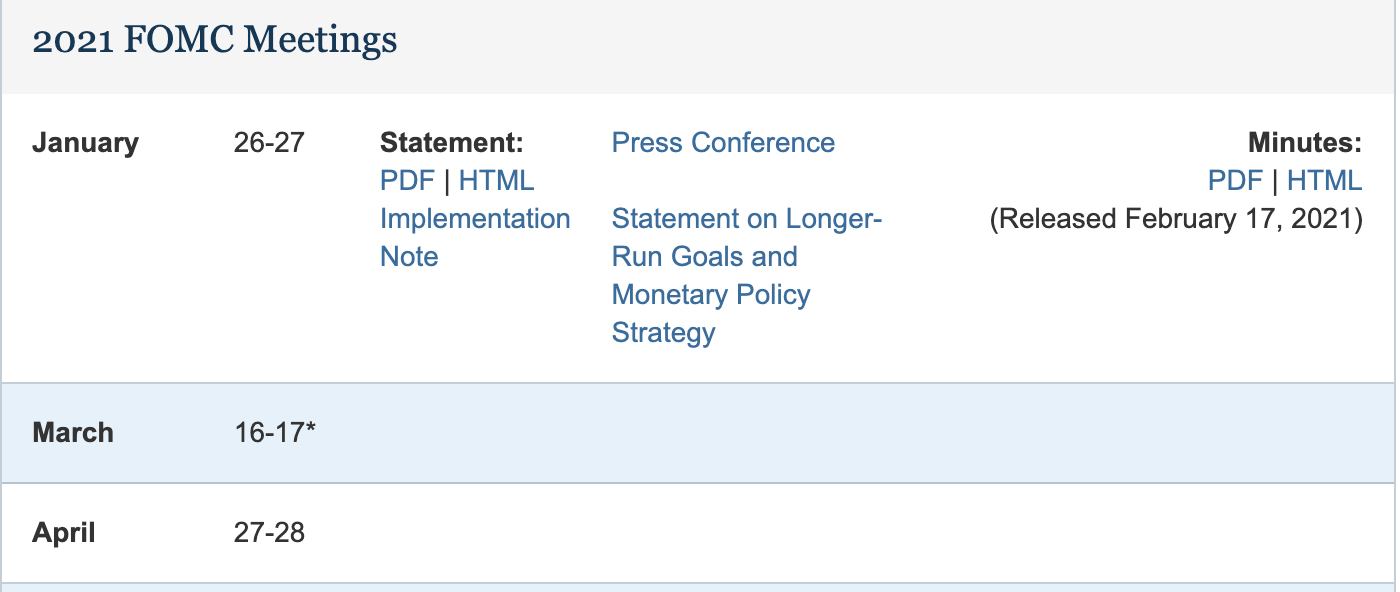Click the March month label
The height and width of the screenshot is (592, 1400).
(73, 433)
